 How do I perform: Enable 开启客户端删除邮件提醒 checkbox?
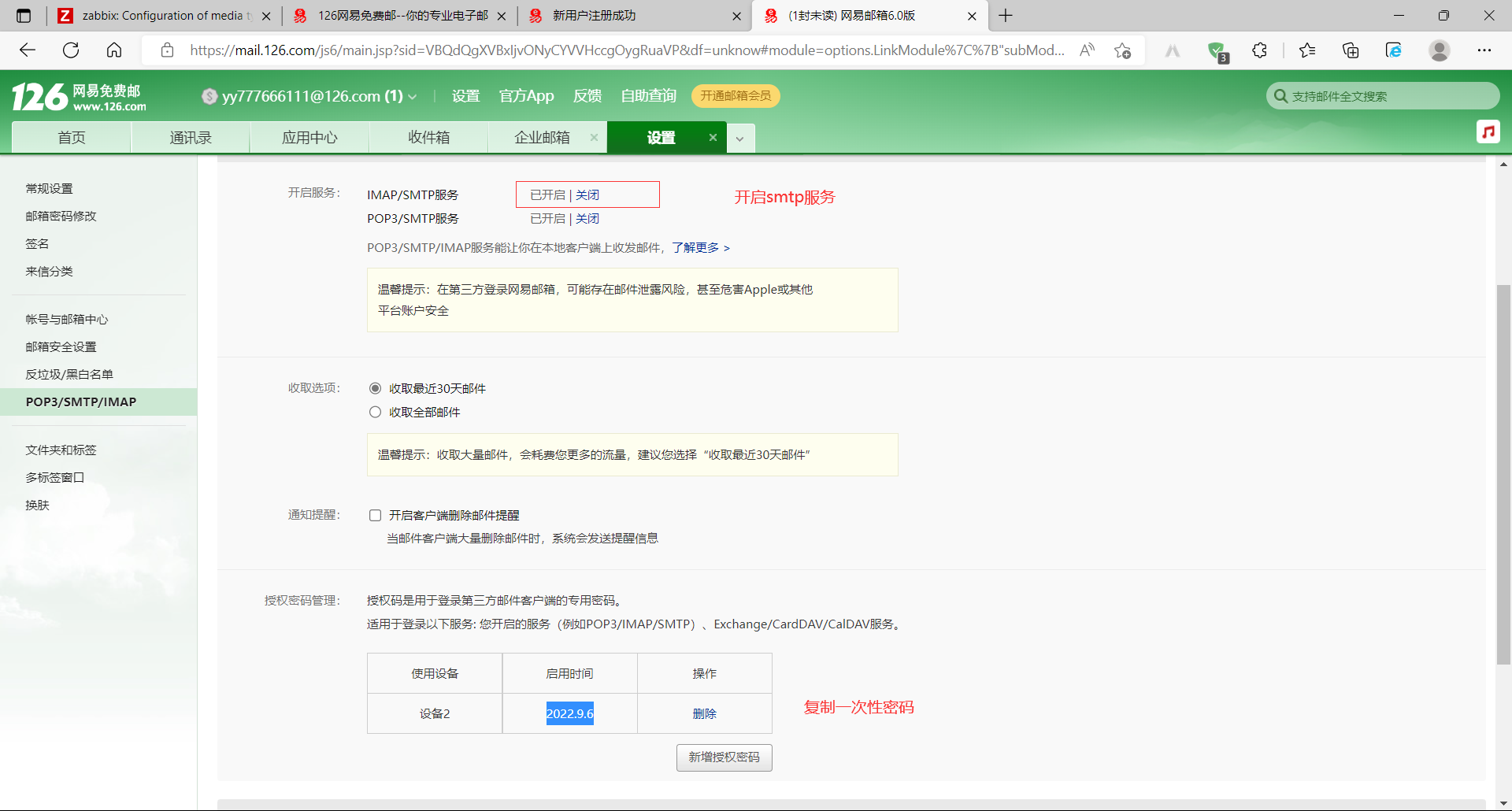tap(376, 515)
